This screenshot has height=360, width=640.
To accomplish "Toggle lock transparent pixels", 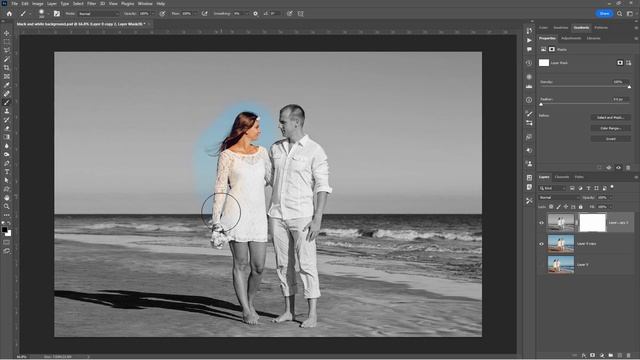I will coord(551,207).
